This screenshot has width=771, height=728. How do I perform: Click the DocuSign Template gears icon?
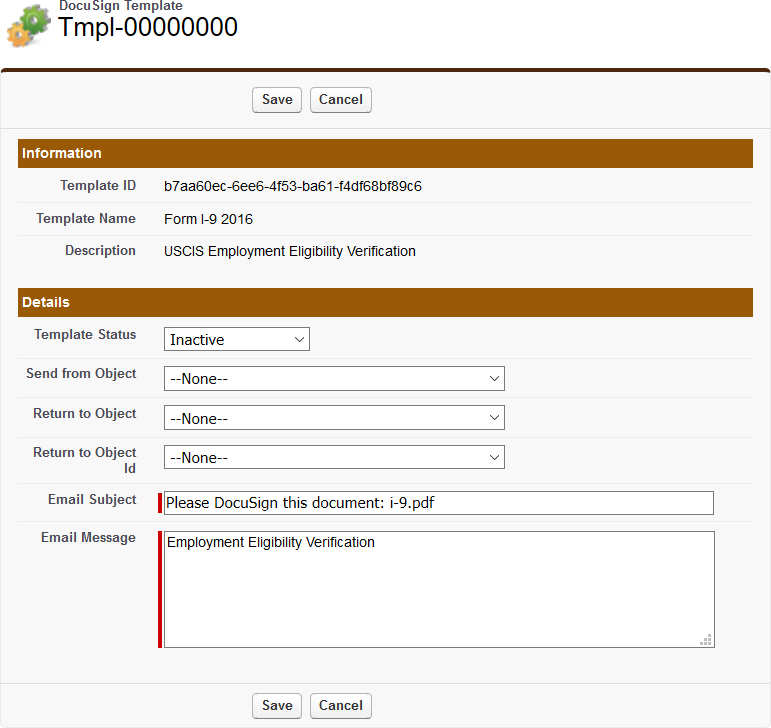pyautogui.click(x=27, y=25)
